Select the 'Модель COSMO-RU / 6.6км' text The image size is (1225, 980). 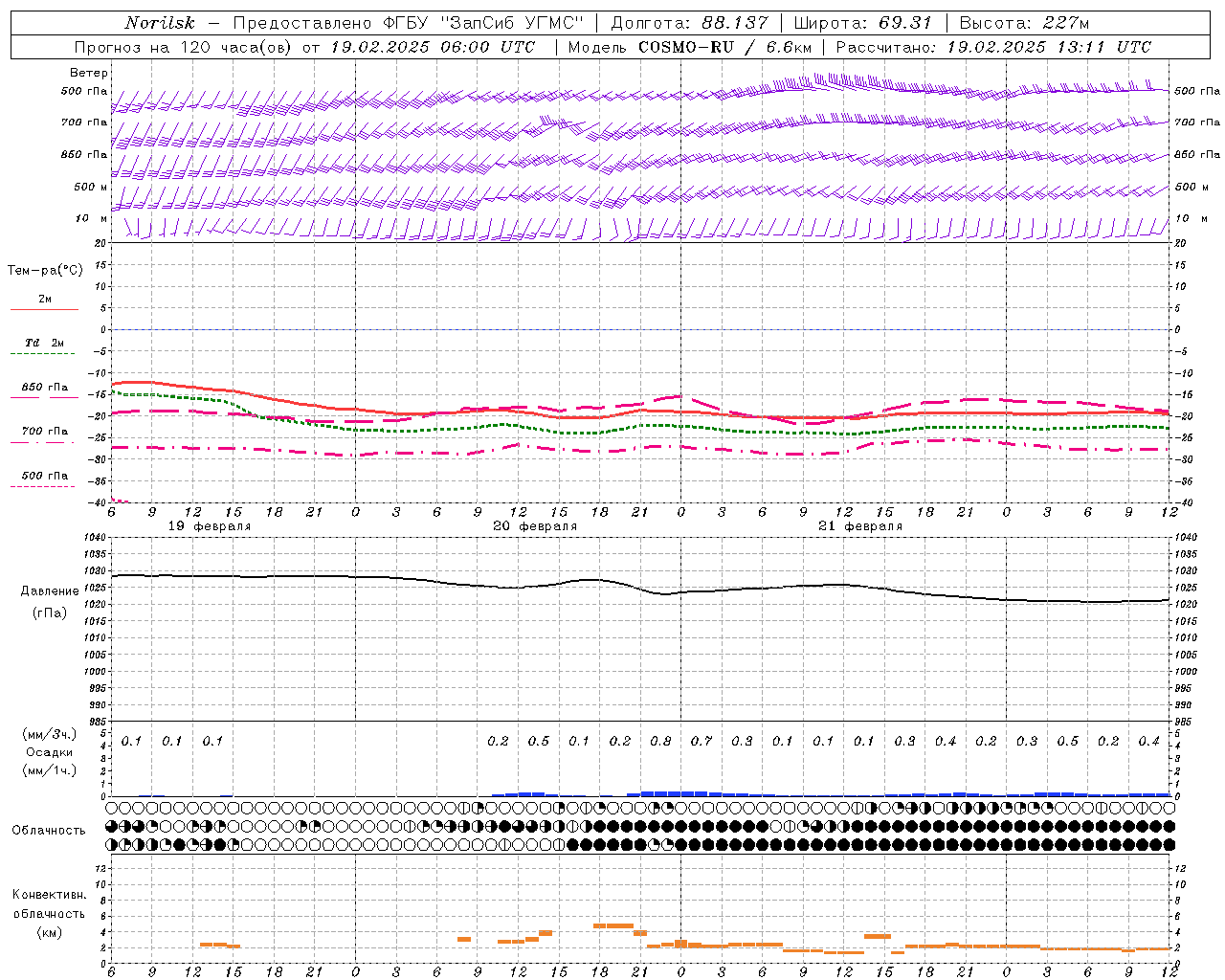pos(690,47)
